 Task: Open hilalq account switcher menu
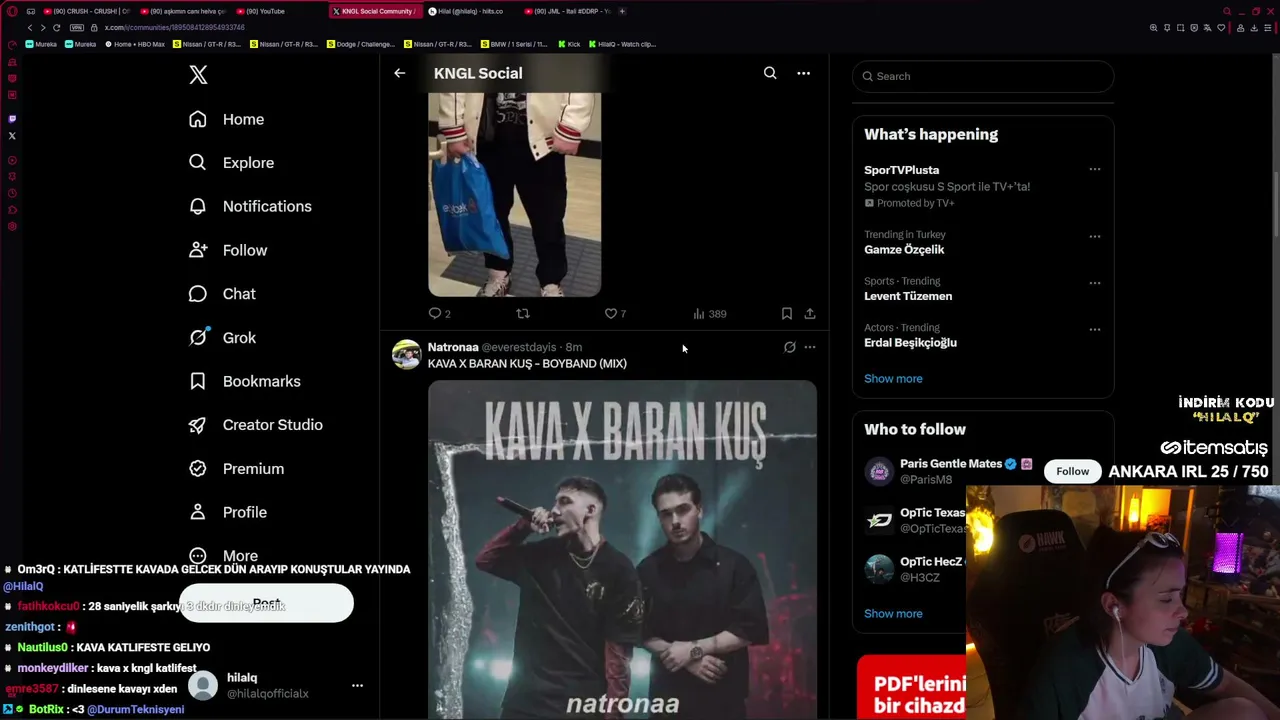click(x=357, y=686)
